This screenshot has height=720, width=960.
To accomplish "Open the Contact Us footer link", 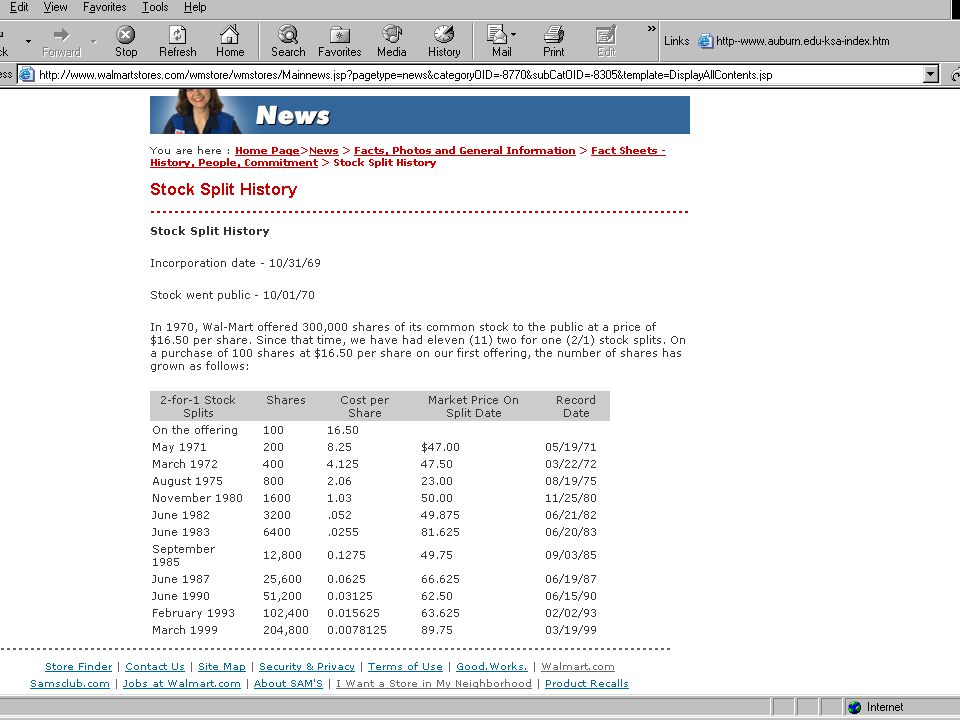I will click(155, 667).
